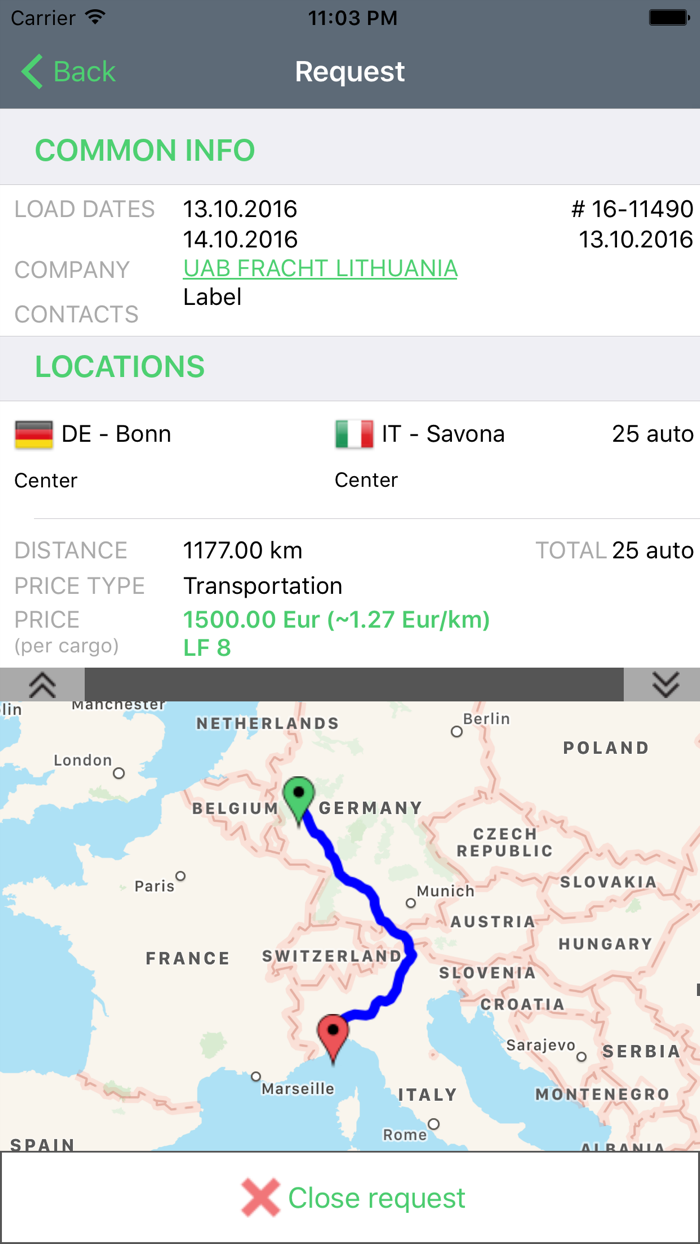Click the Italian flag icon for IT - Savona
The width and height of the screenshot is (700, 1244).
click(x=352, y=434)
